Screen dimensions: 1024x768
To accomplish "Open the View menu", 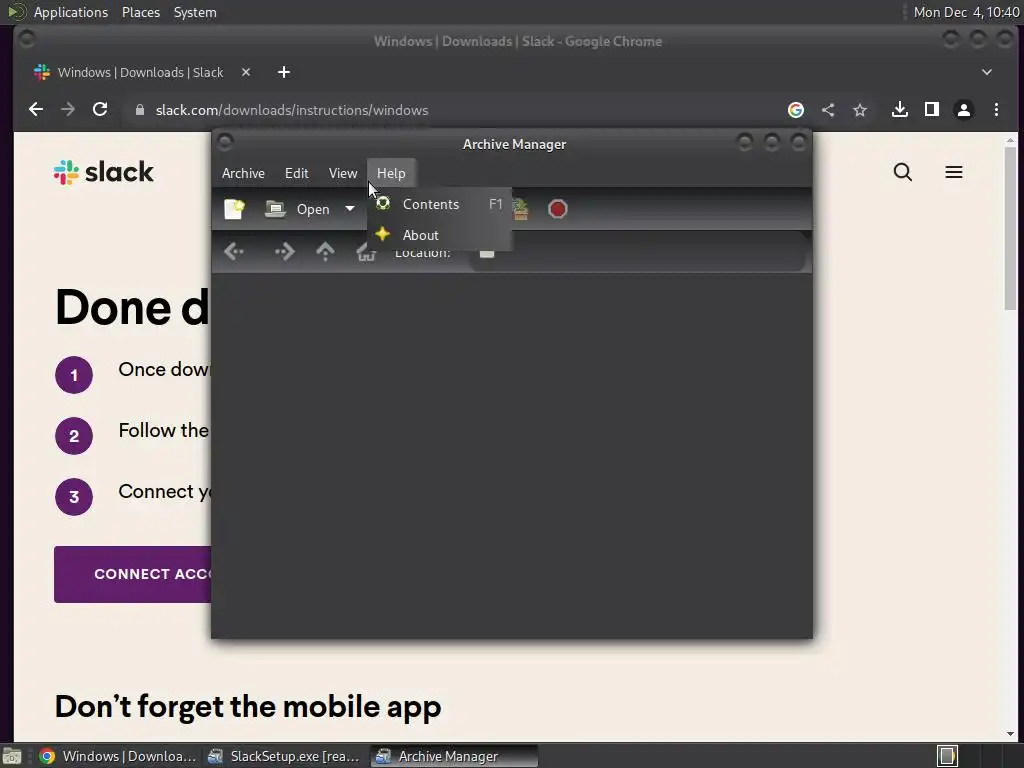I will (x=343, y=173).
